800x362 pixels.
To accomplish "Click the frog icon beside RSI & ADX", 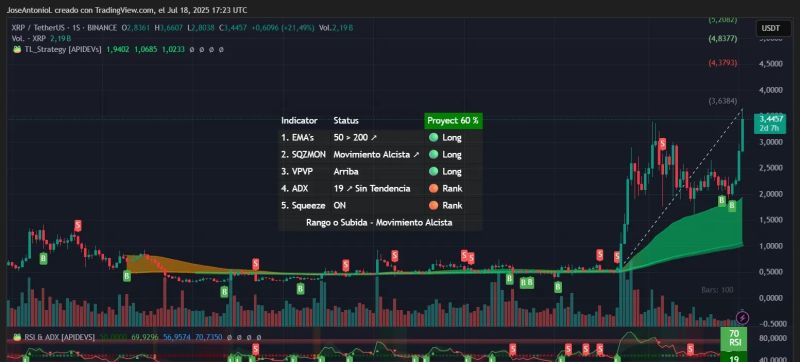I will (x=16, y=337).
